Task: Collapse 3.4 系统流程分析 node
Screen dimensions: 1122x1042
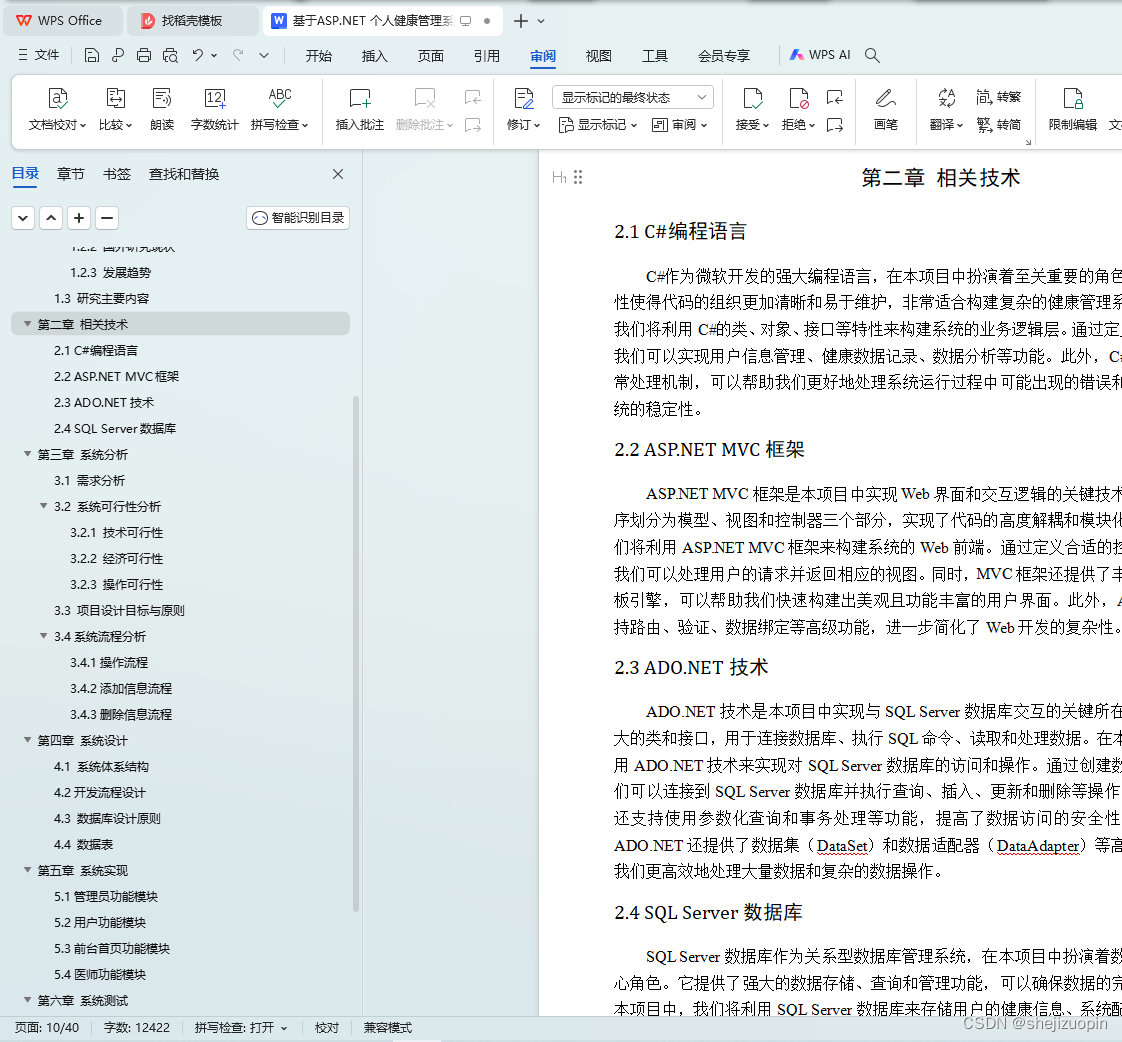Action: pyautogui.click(x=44, y=636)
